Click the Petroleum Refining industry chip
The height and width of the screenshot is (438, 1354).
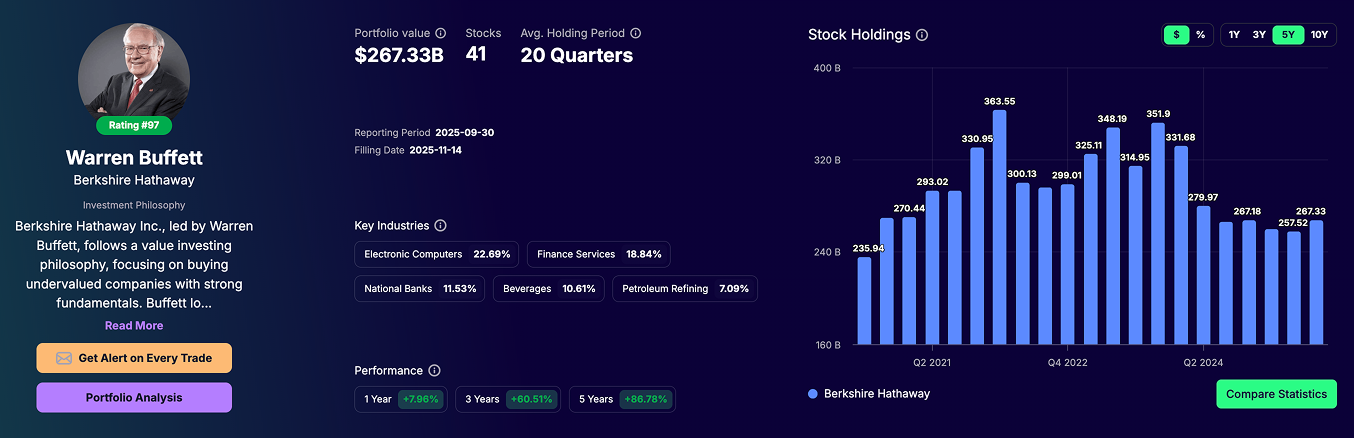(685, 289)
